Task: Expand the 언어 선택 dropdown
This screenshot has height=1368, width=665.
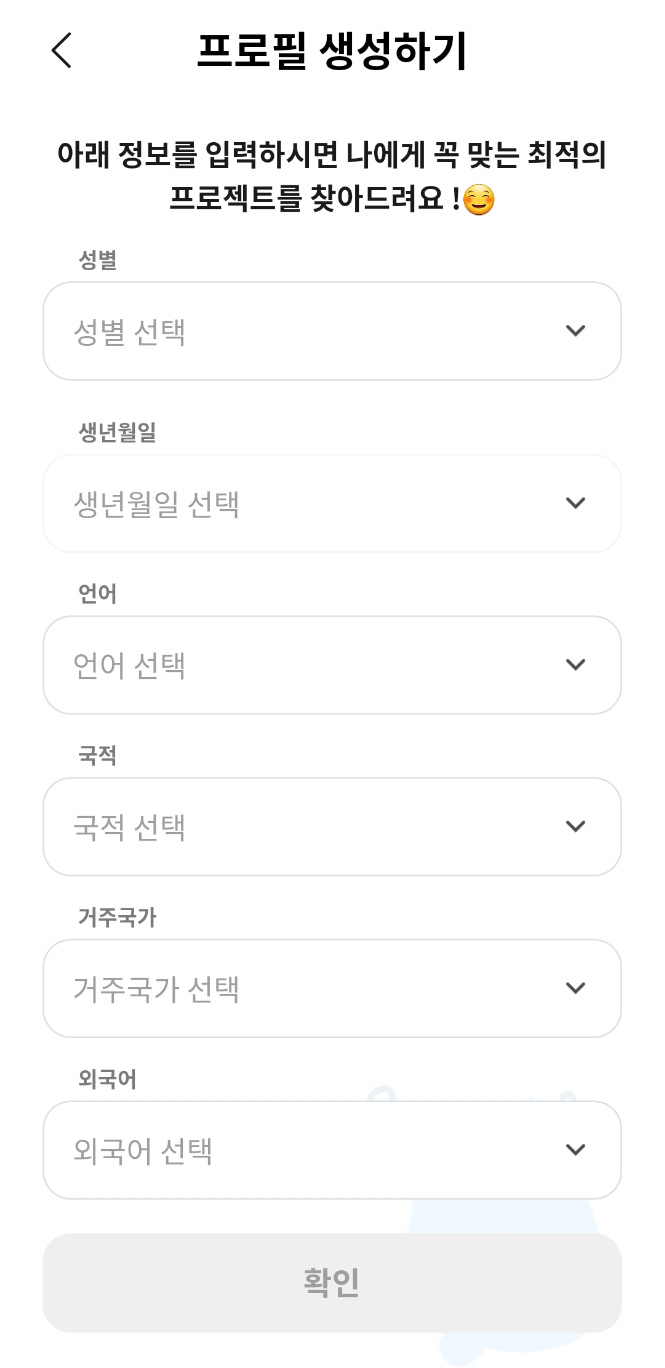Action: click(332, 665)
